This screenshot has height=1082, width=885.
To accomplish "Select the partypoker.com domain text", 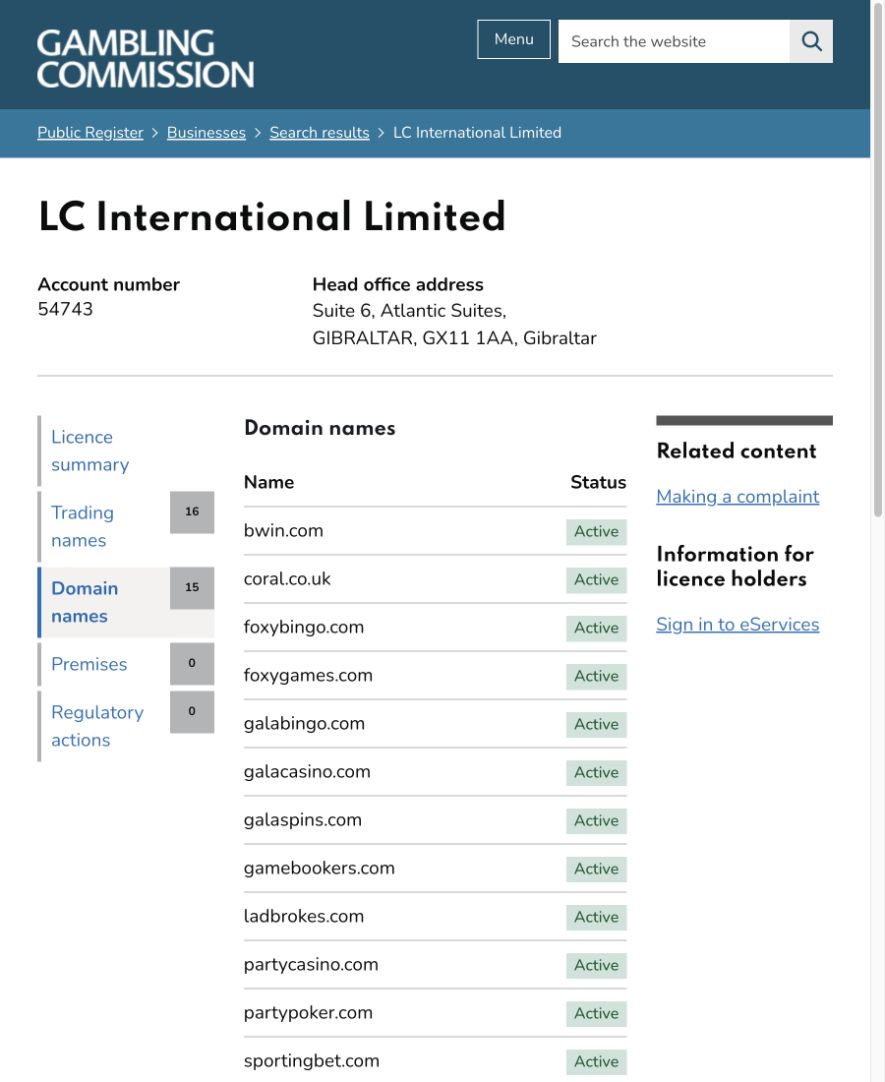I will 308,1013.
